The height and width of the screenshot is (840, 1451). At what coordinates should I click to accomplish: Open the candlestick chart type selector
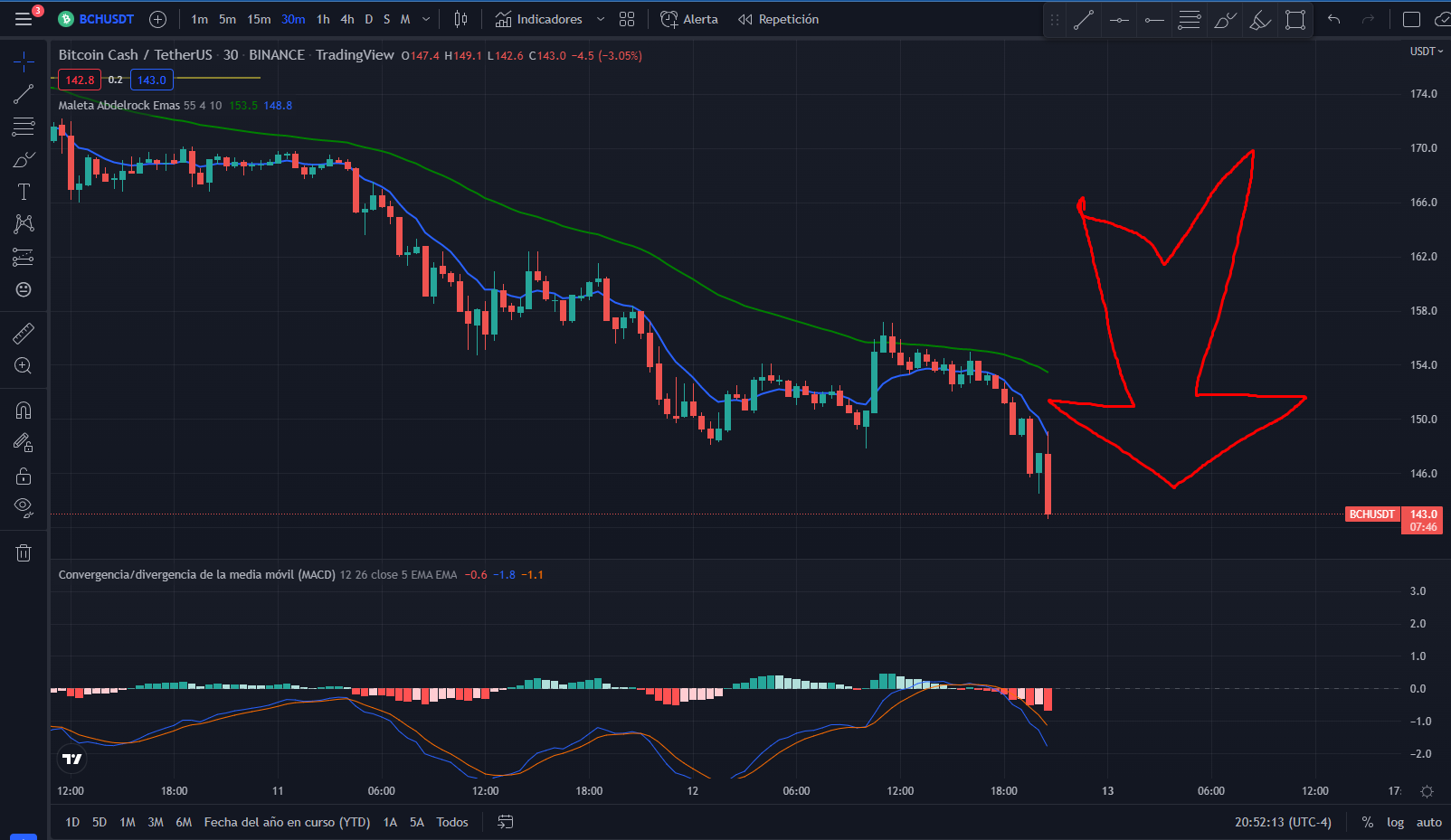pyautogui.click(x=460, y=19)
